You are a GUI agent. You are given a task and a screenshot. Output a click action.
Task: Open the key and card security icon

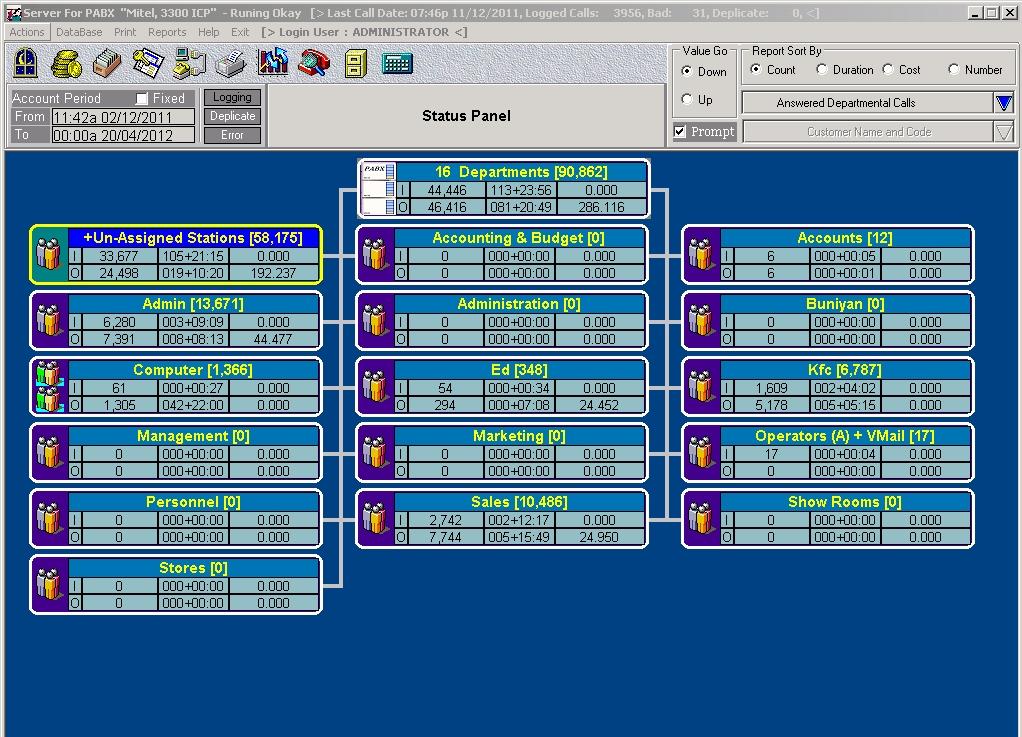(148, 63)
